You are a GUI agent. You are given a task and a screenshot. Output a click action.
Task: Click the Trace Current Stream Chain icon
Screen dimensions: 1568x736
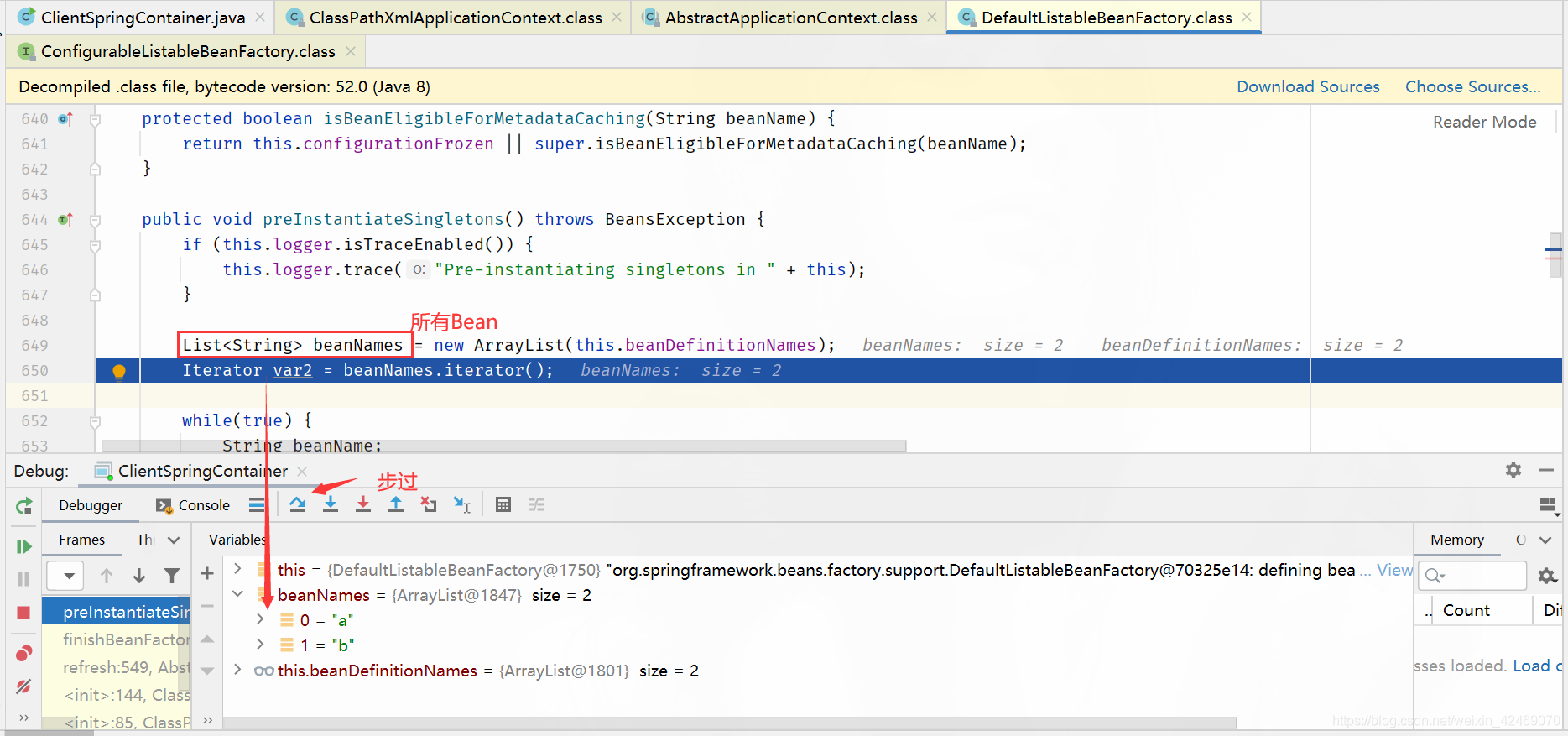[536, 504]
